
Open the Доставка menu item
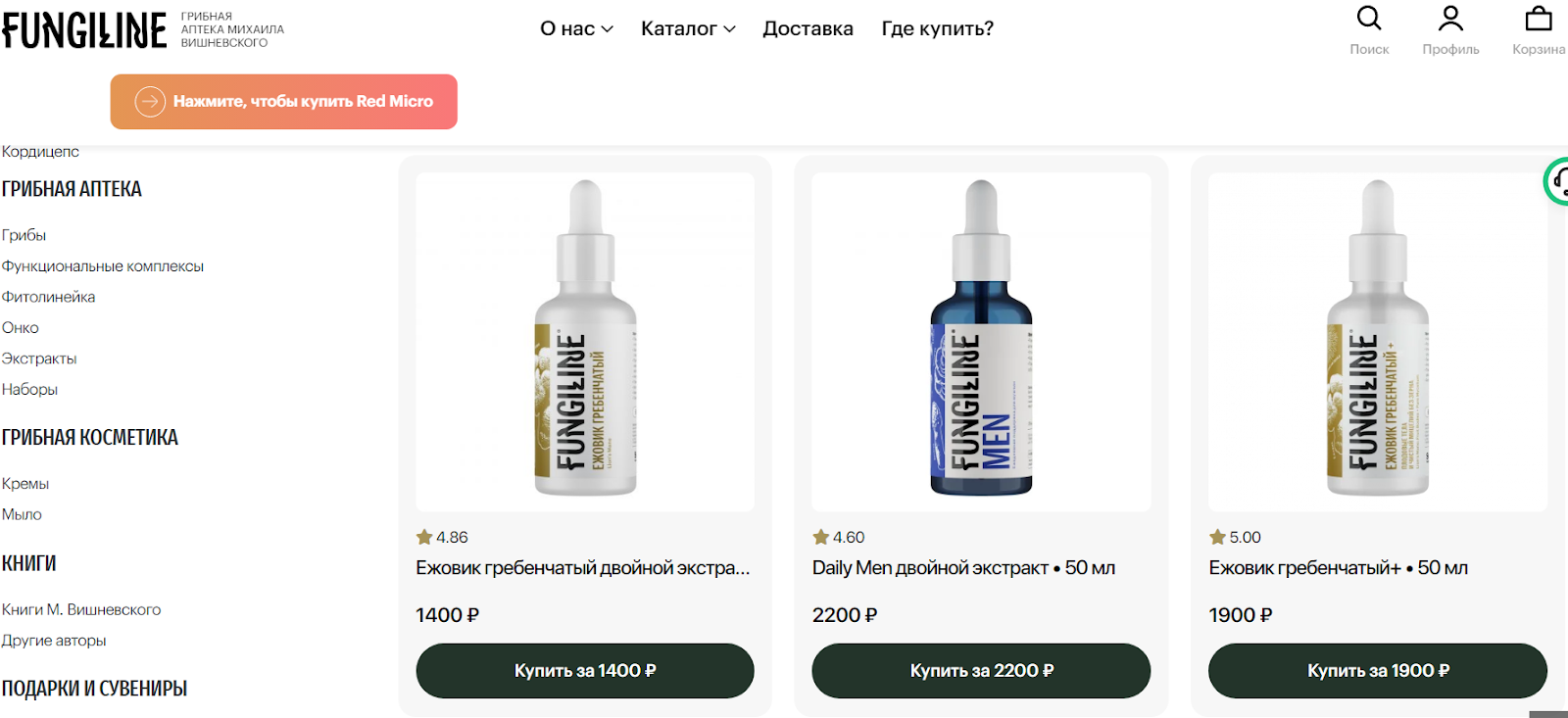(x=808, y=28)
